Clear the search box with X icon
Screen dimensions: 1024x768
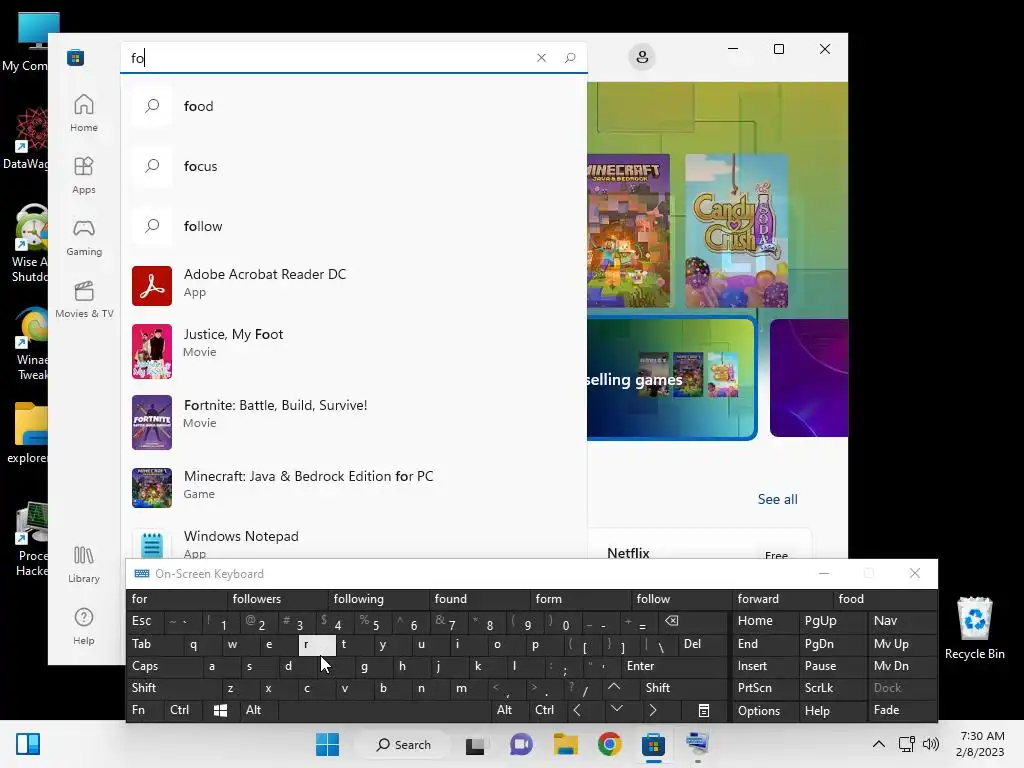(541, 57)
